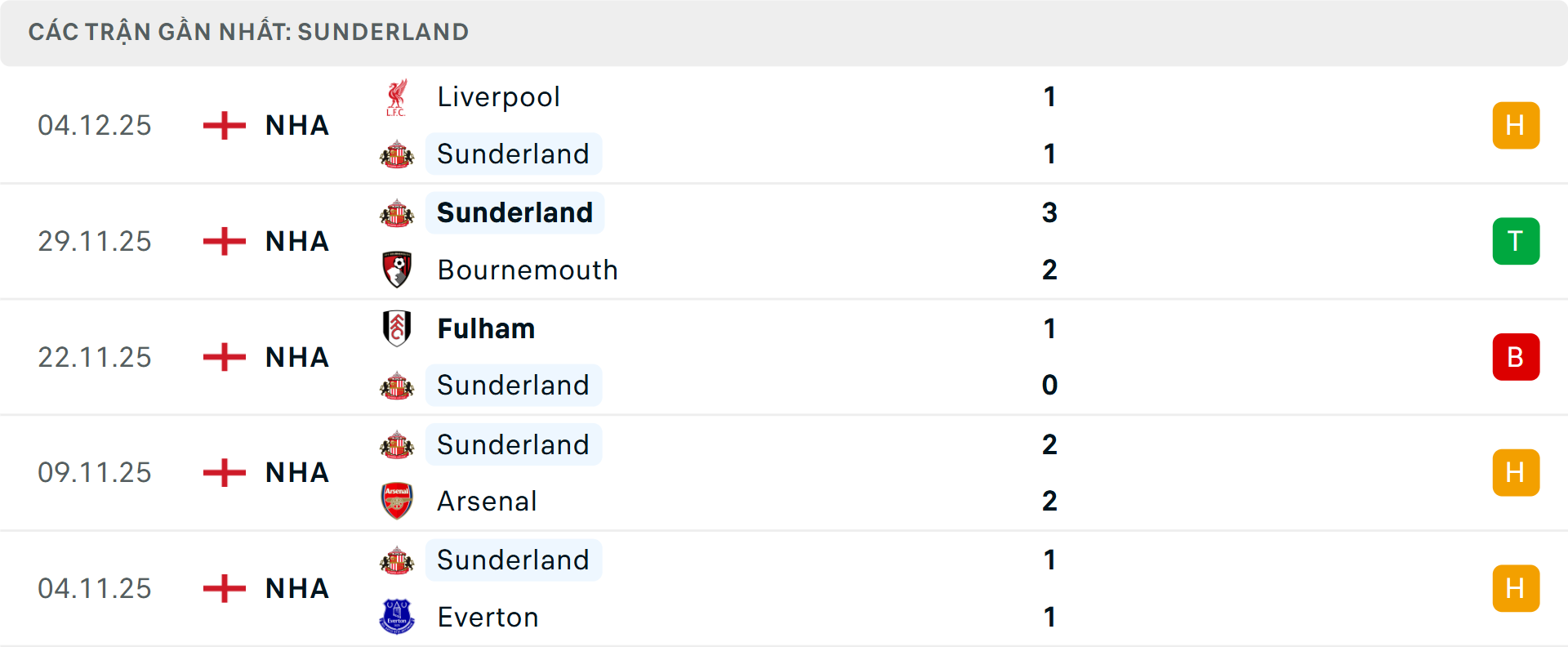Click the Bournemouth club logo
1568x647 pixels.
[x=397, y=270]
